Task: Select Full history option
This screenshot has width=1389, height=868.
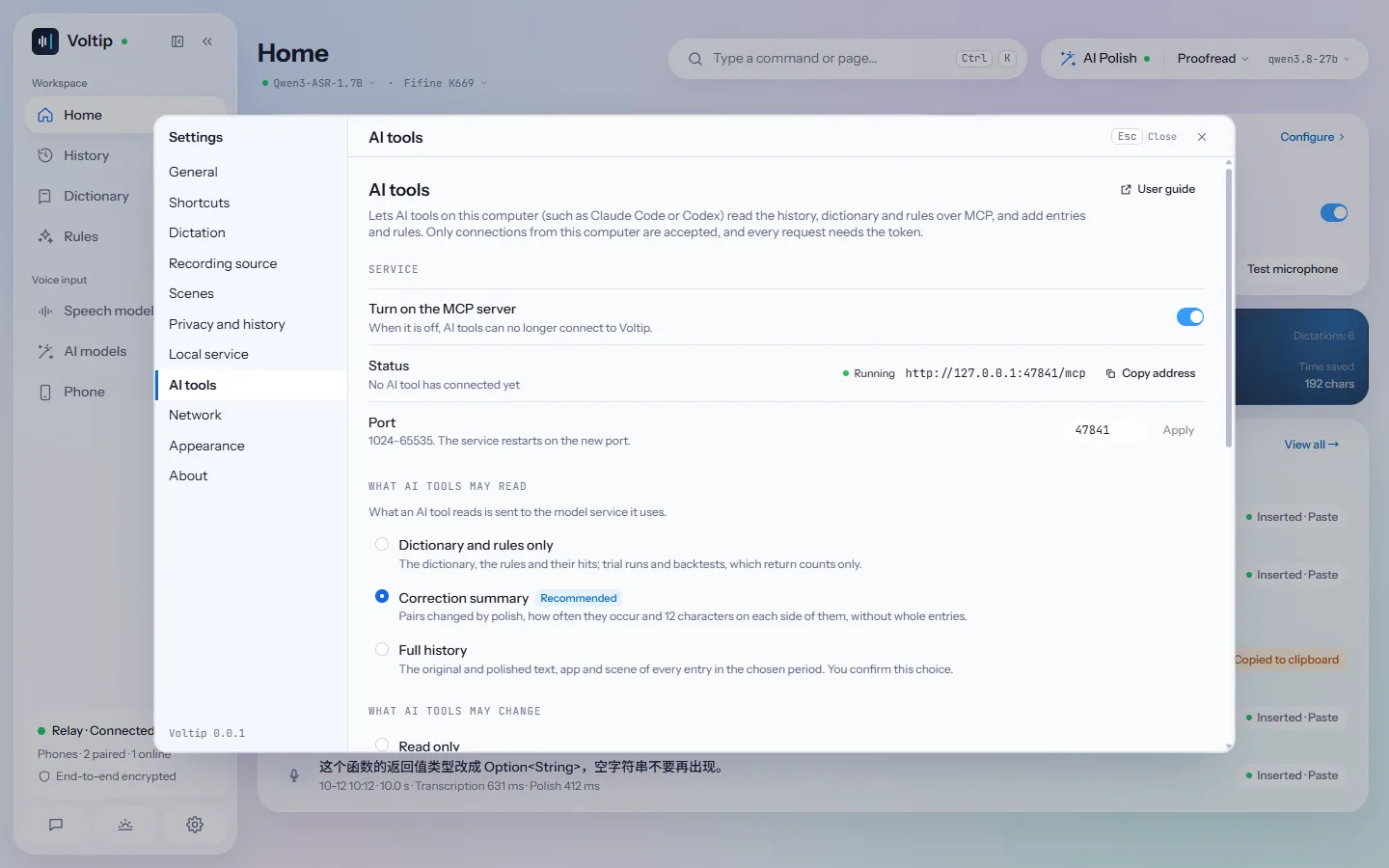Action: pyautogui.click(x=382, y=649)
